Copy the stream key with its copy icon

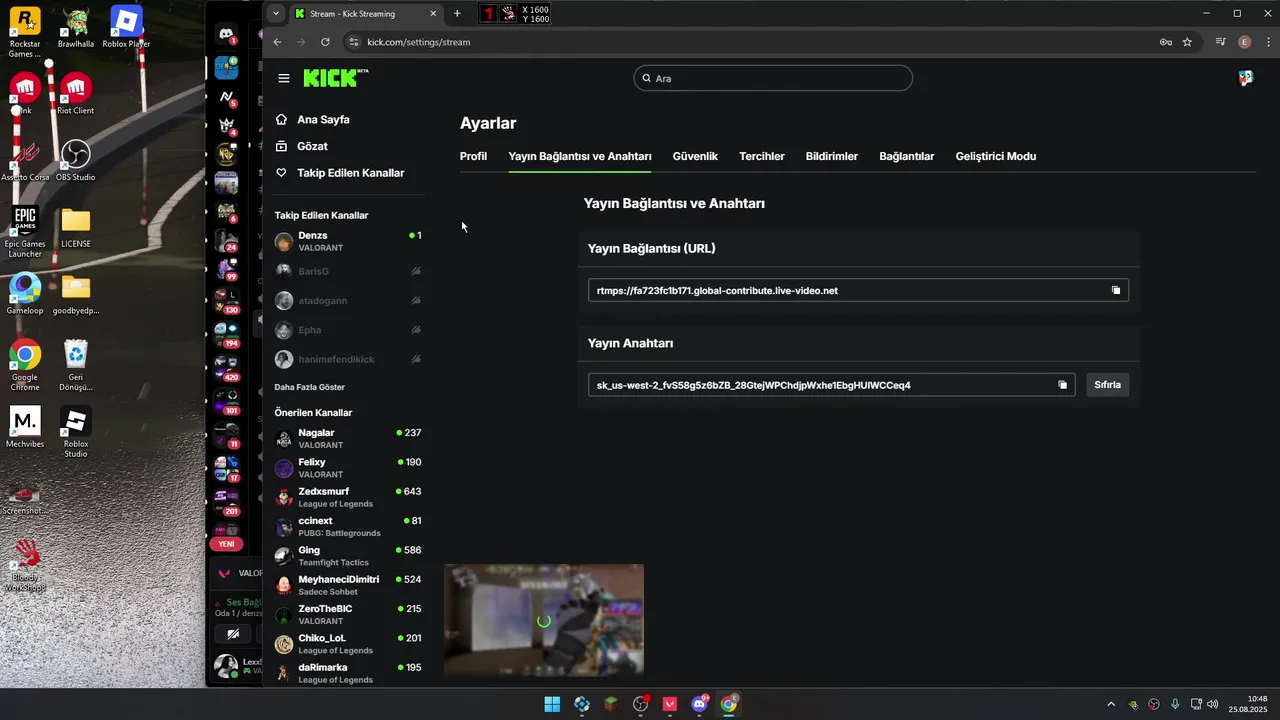pyautogui.click(x=1062, y=385)
